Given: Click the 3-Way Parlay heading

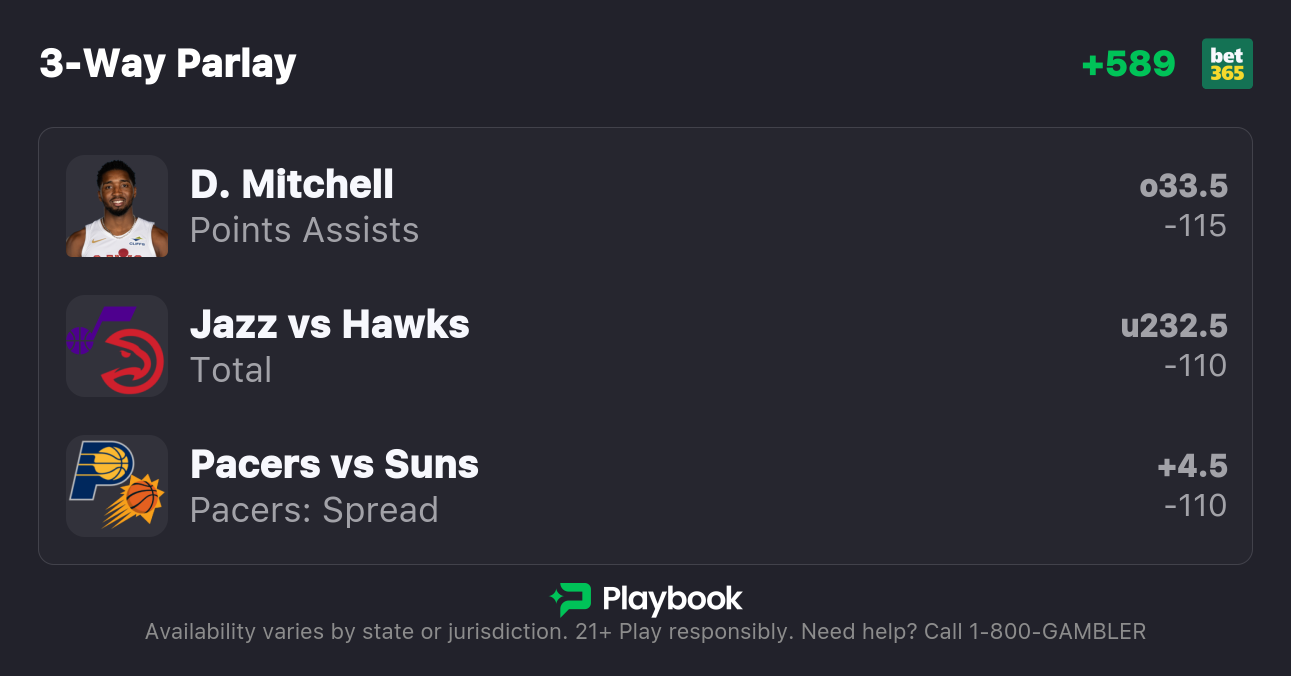Looking at the screenshot, I should pyautogui.click(x=168, y=63).
